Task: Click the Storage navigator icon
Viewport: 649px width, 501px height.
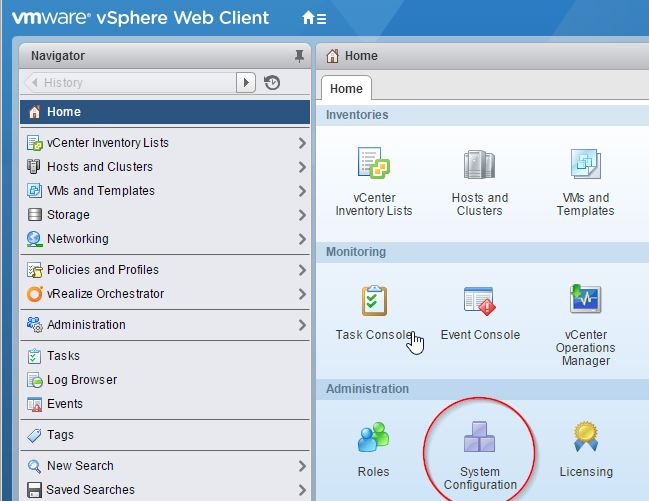Action: click(x=34, y=214)
